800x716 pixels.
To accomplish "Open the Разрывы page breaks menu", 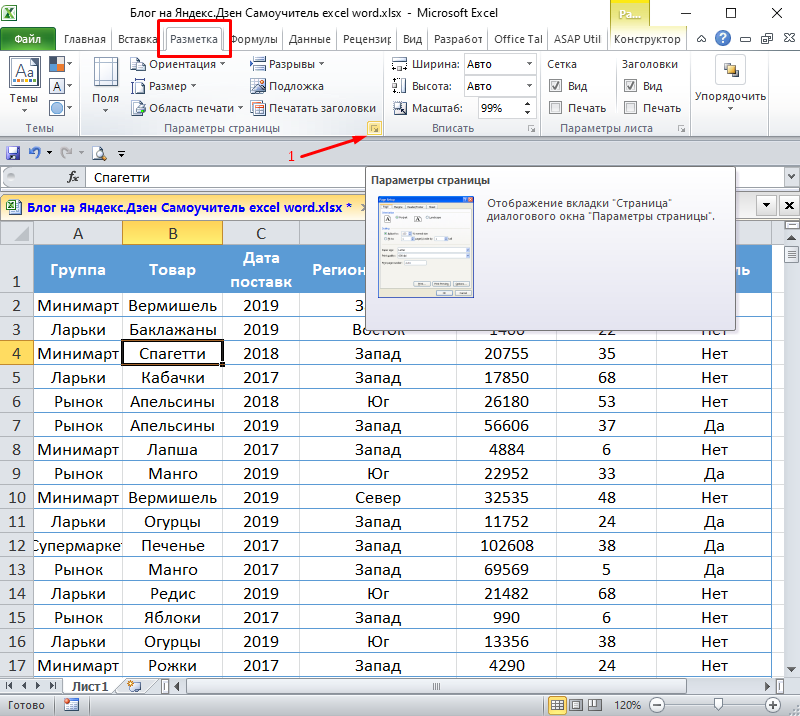I will 287,64.
